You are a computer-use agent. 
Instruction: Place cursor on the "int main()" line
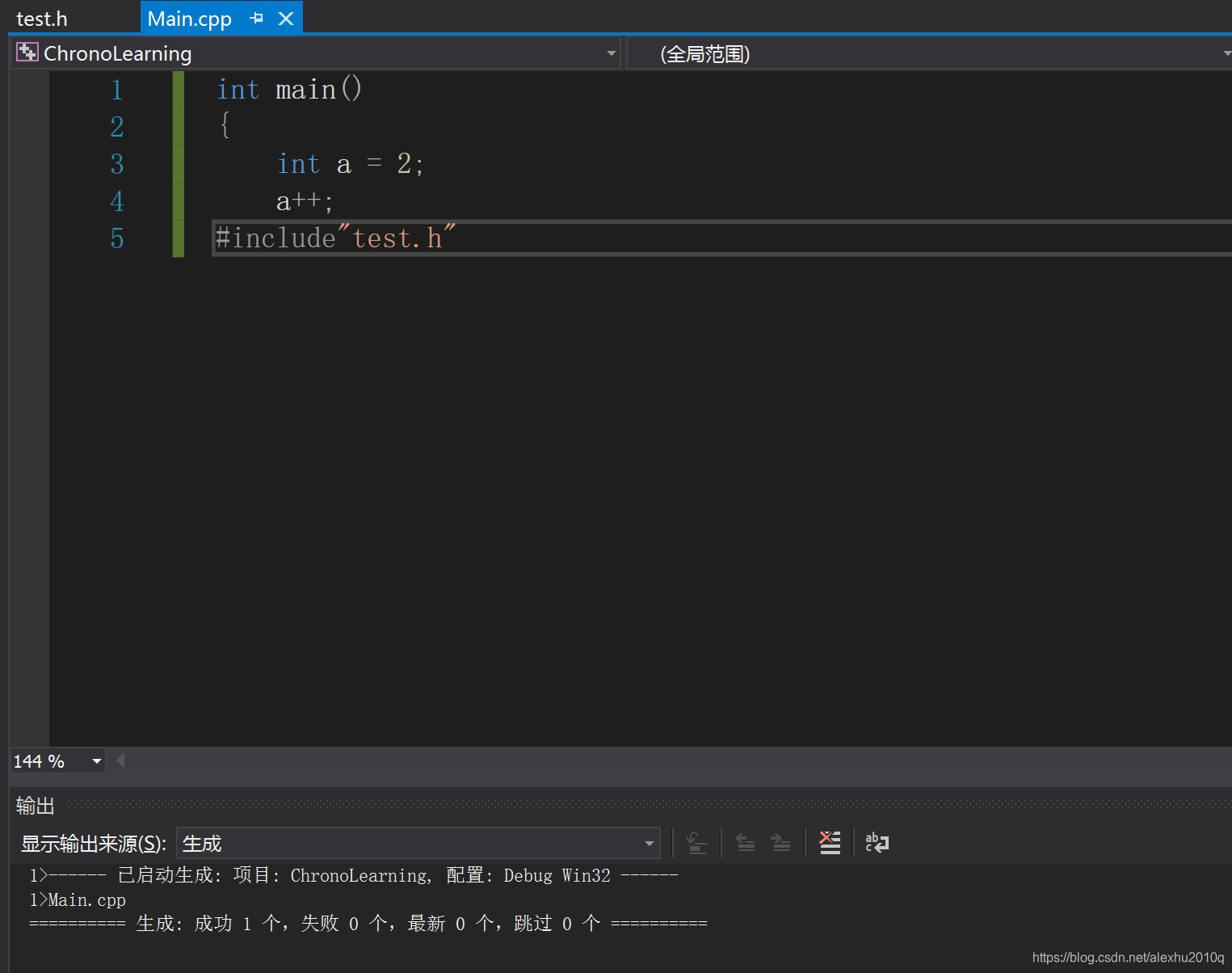[x=289, y=89]
